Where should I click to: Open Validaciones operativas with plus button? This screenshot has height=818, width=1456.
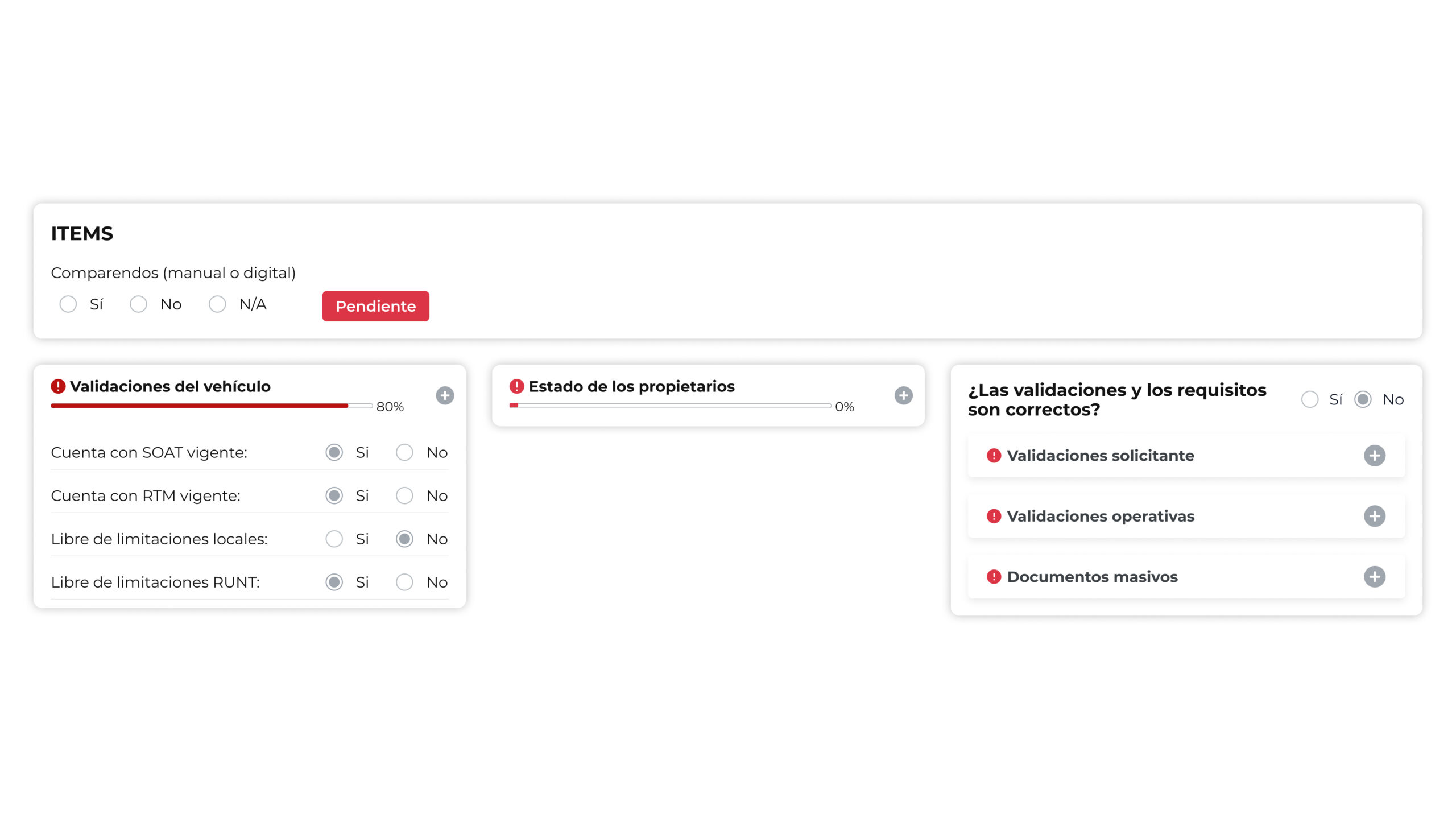1374,516
